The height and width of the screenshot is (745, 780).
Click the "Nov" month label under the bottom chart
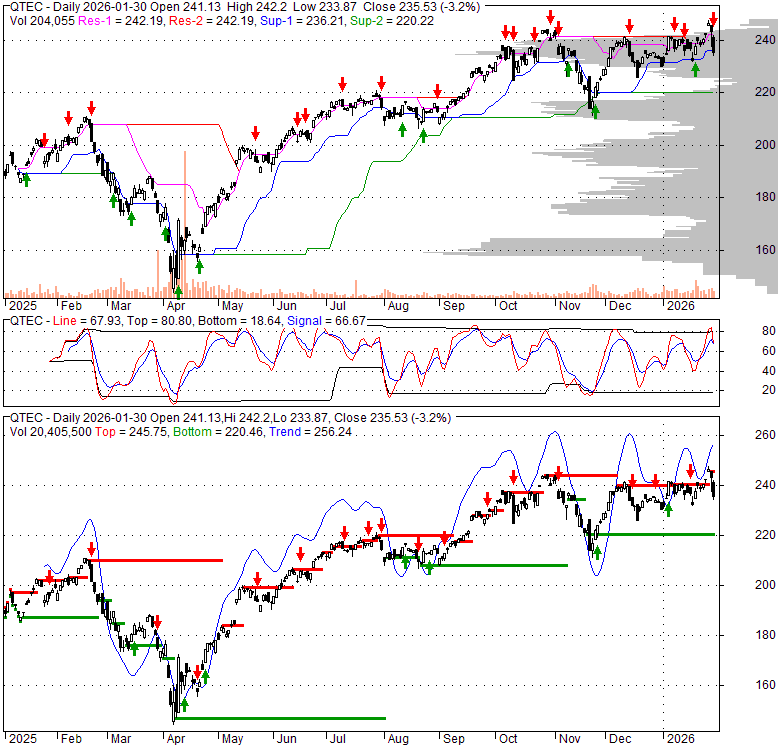pos(570,739)
